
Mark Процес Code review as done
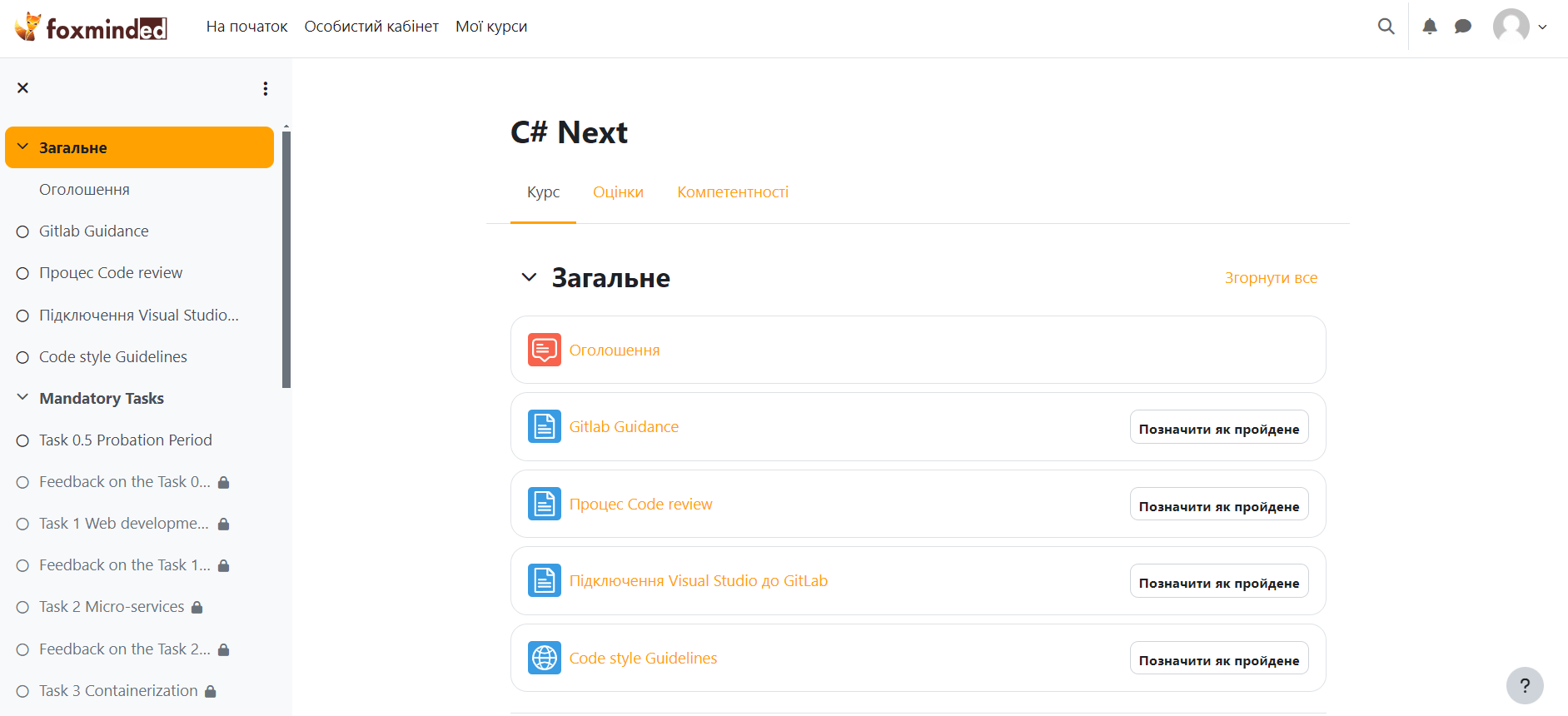tap(1218, 505)
